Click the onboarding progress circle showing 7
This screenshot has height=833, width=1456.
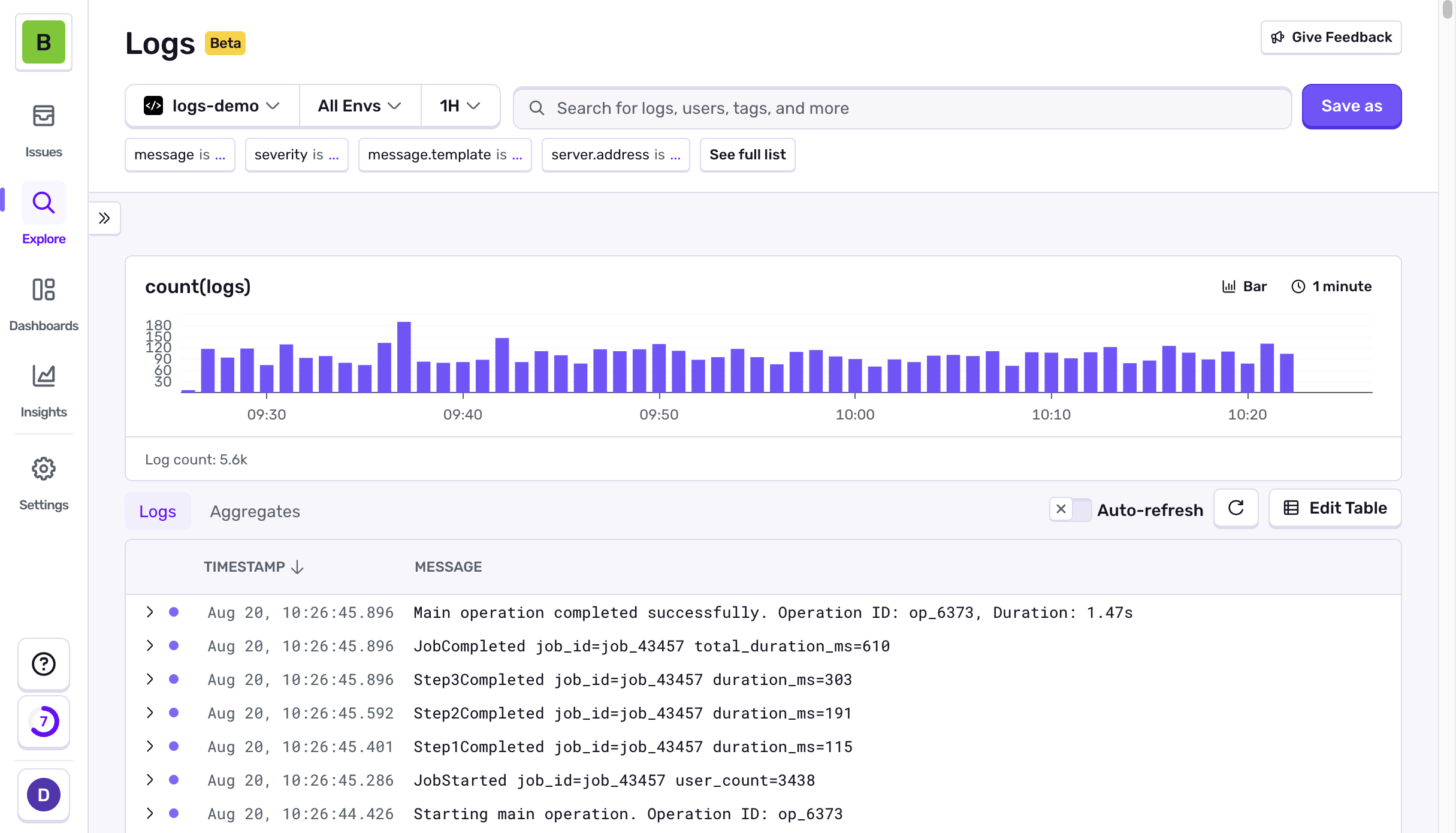pos(43,722)
